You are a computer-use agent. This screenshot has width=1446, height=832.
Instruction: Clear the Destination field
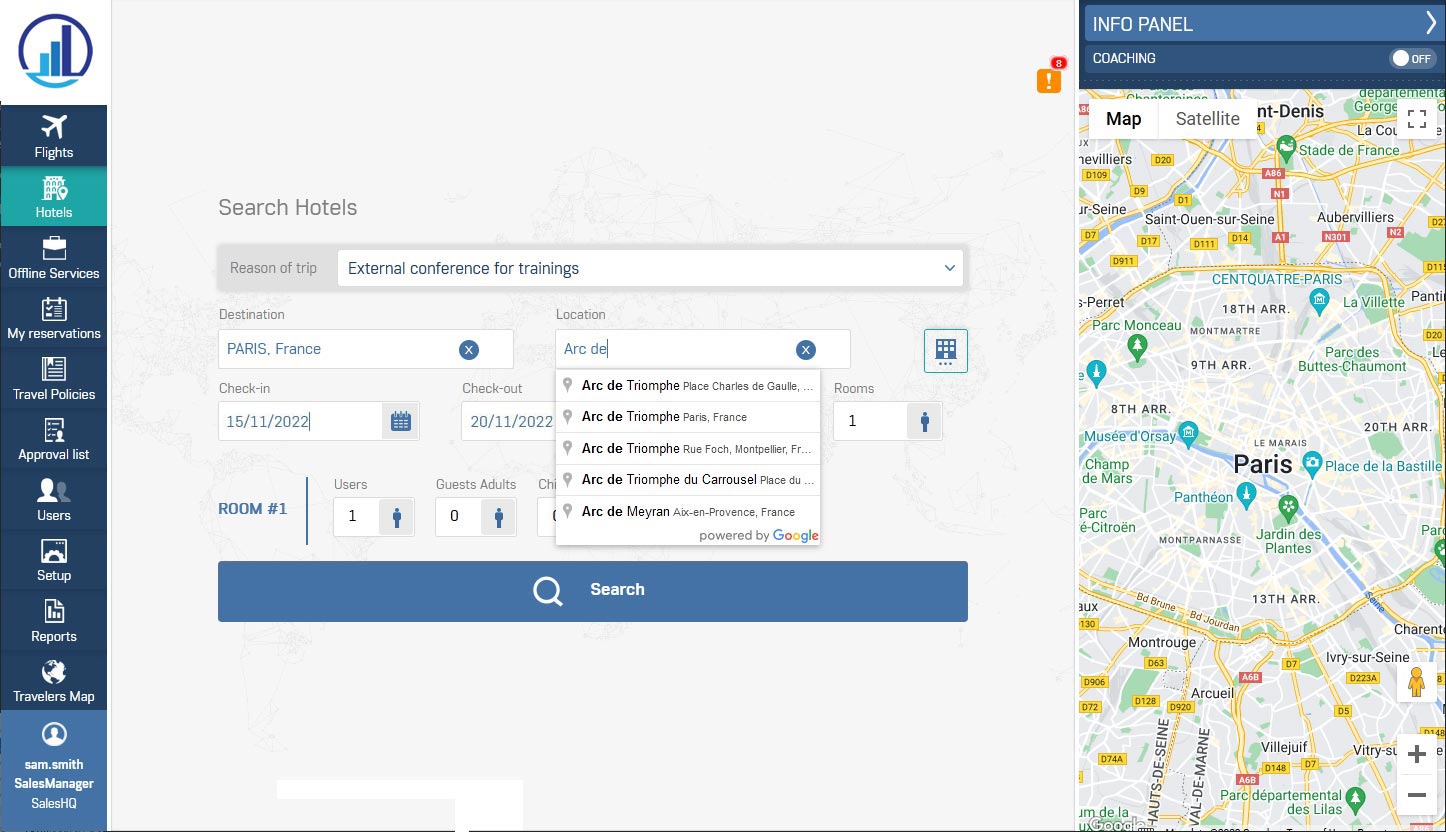pos(469,349)
